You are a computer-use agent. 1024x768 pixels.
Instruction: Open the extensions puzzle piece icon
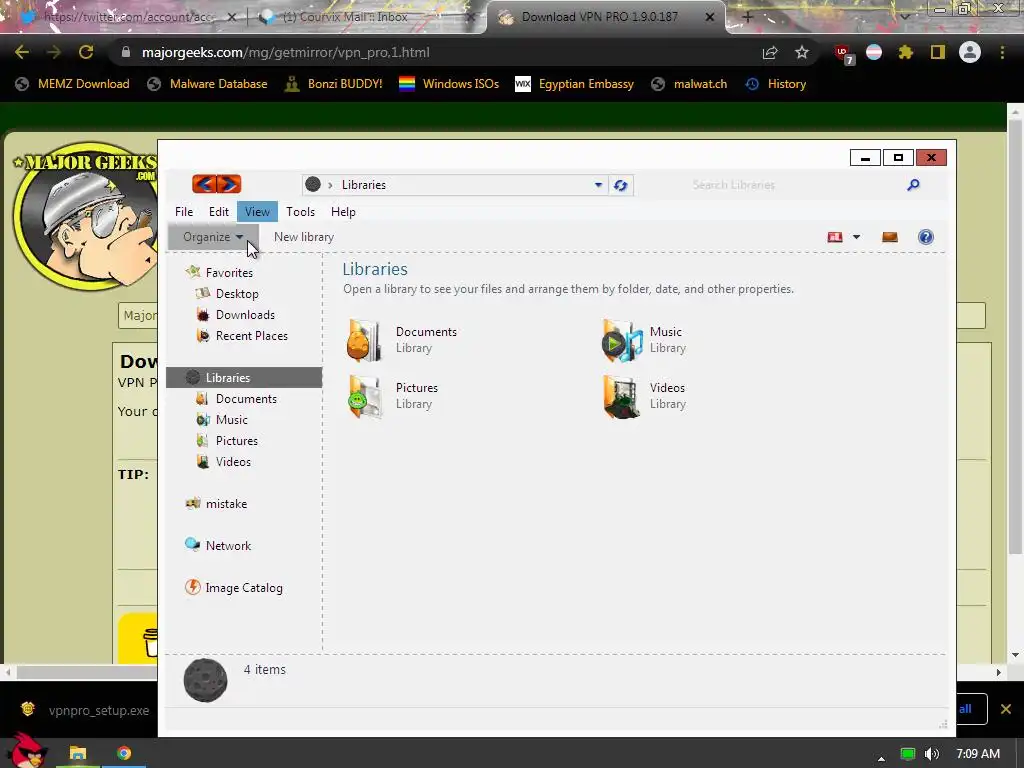tap(905, 52)
